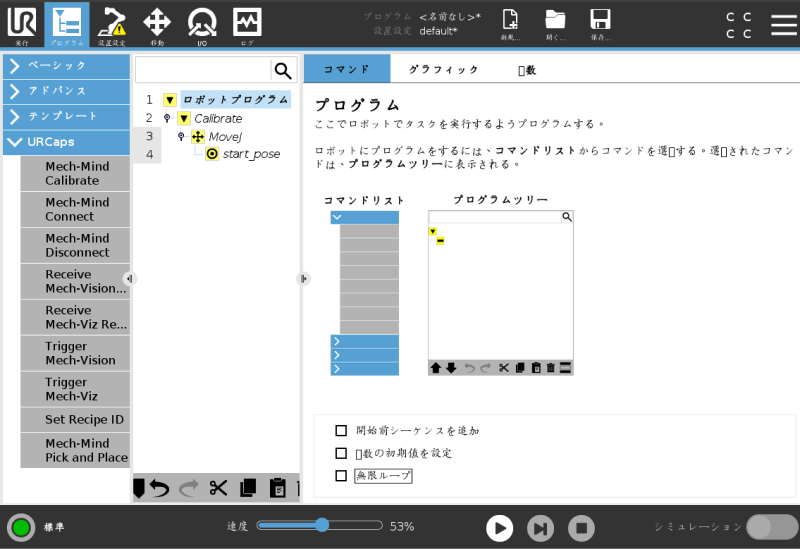The height and width of the screenshot is (549, 800).
Task: Expand the ベーシック command category
Action: 66,66
